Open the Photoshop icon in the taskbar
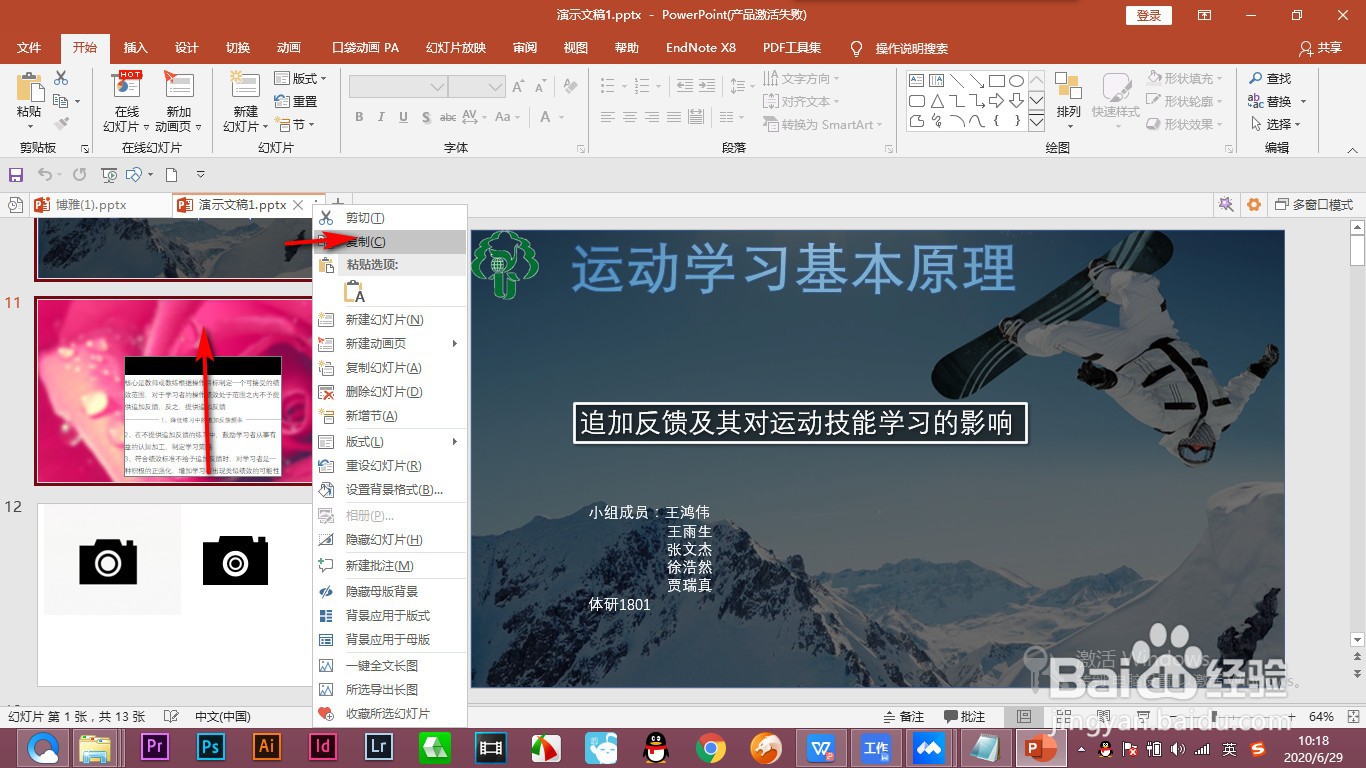This screenshot has width=1366, height=768. [x=211, y=747]
